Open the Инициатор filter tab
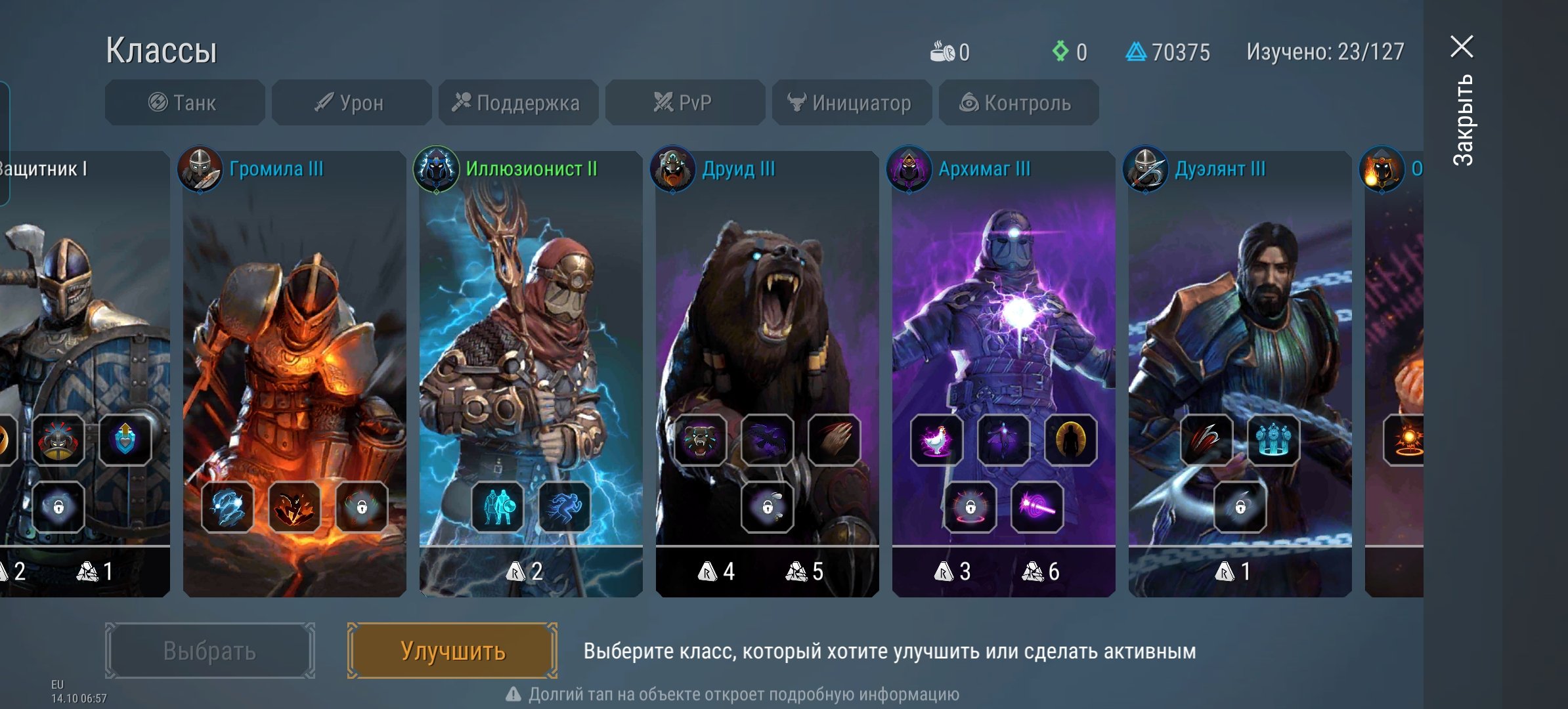 click(852, 102)
